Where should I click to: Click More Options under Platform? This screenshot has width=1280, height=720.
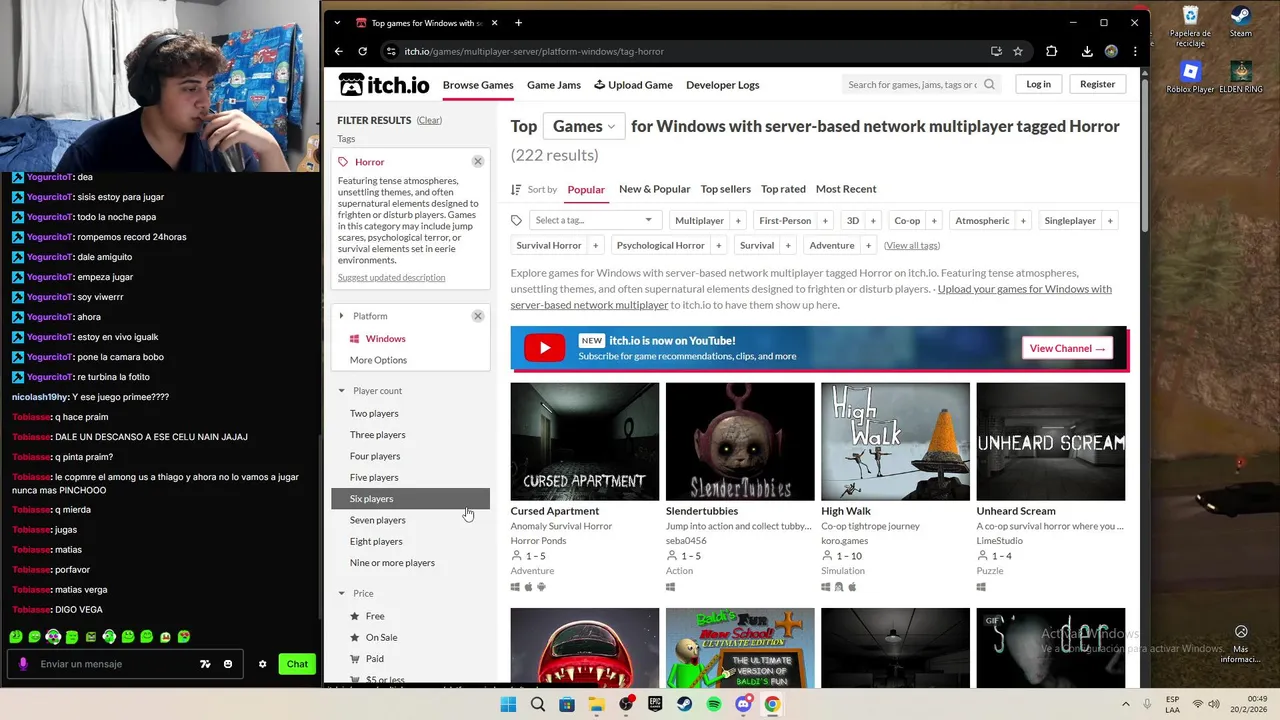[x=378, y=360]
